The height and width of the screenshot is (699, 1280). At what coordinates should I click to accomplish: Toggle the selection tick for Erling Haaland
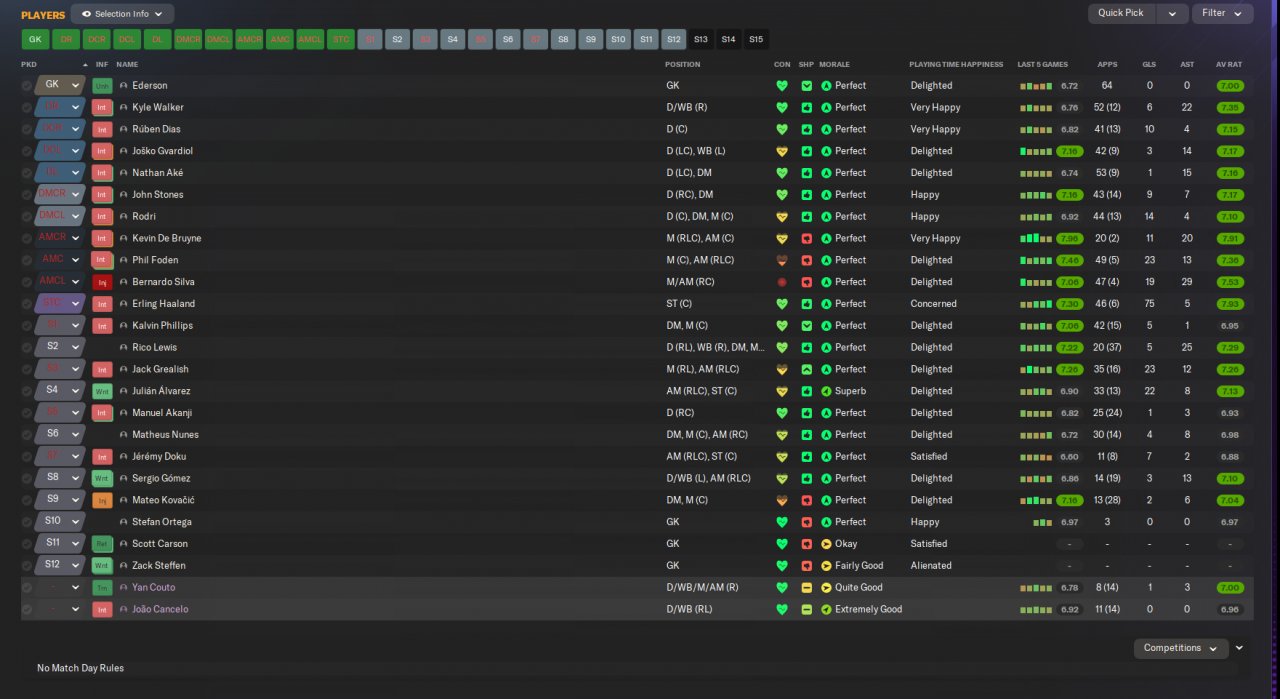[x=27, y=304]
